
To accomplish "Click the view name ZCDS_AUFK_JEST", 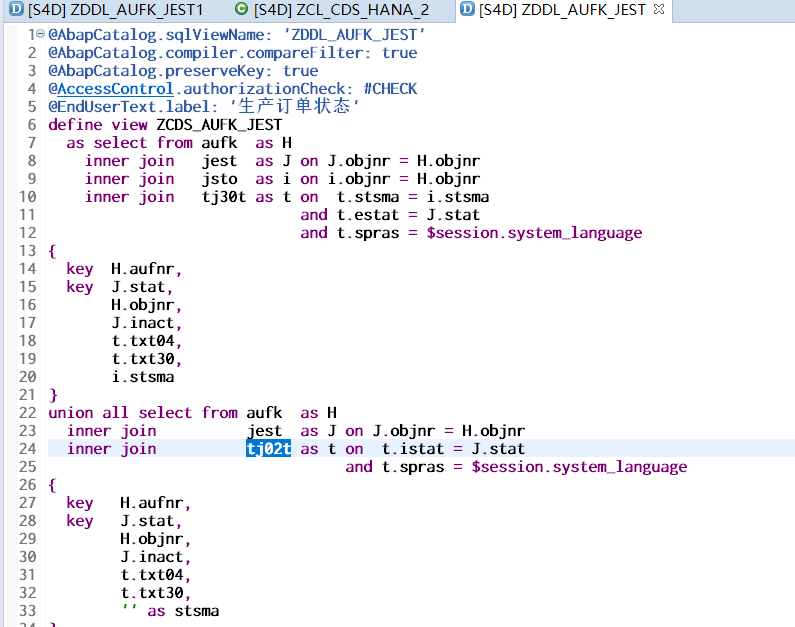I will (219, 125).
